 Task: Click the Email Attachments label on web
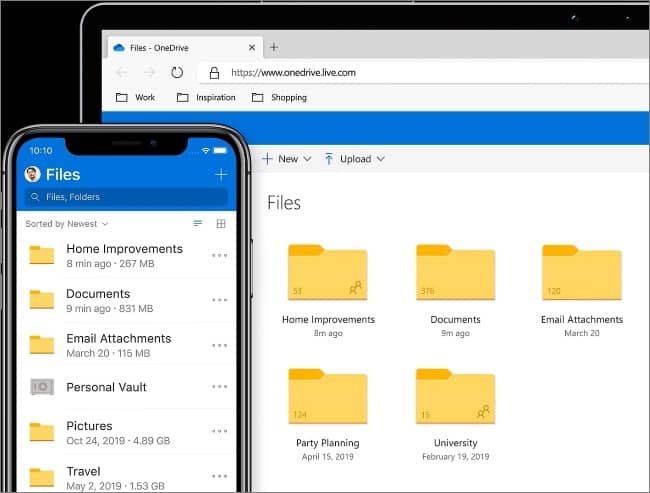coord(582,319)
